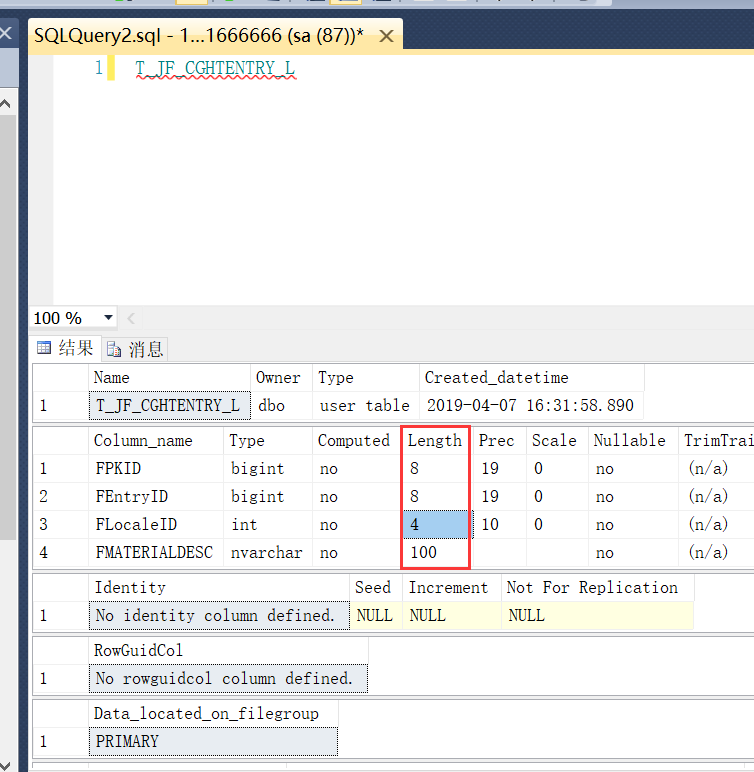Viewport: 754px width, 772px height.
Task: Select the (n/a) cell in FMATERIALDESC row
Action: (717, 552)
